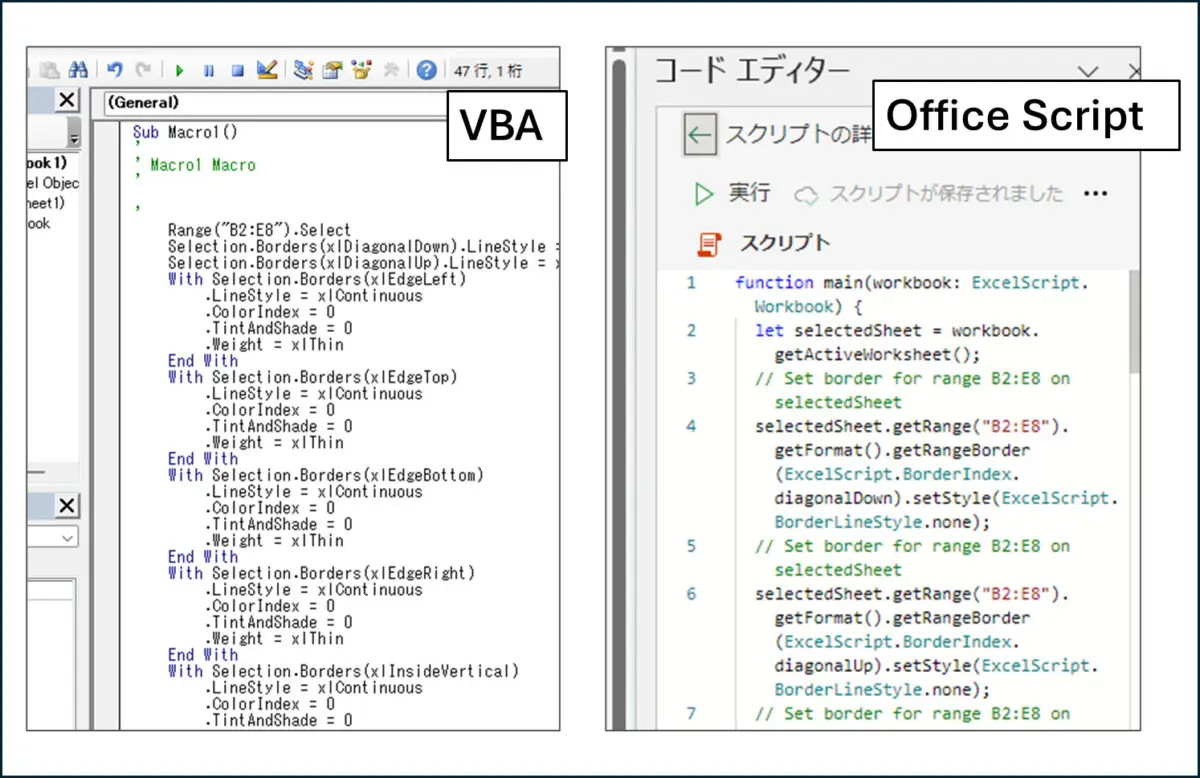The height and width of the screenshot is (778, 1200).
Task: Open the Project Explorer icon
Action: pos(300,70)
